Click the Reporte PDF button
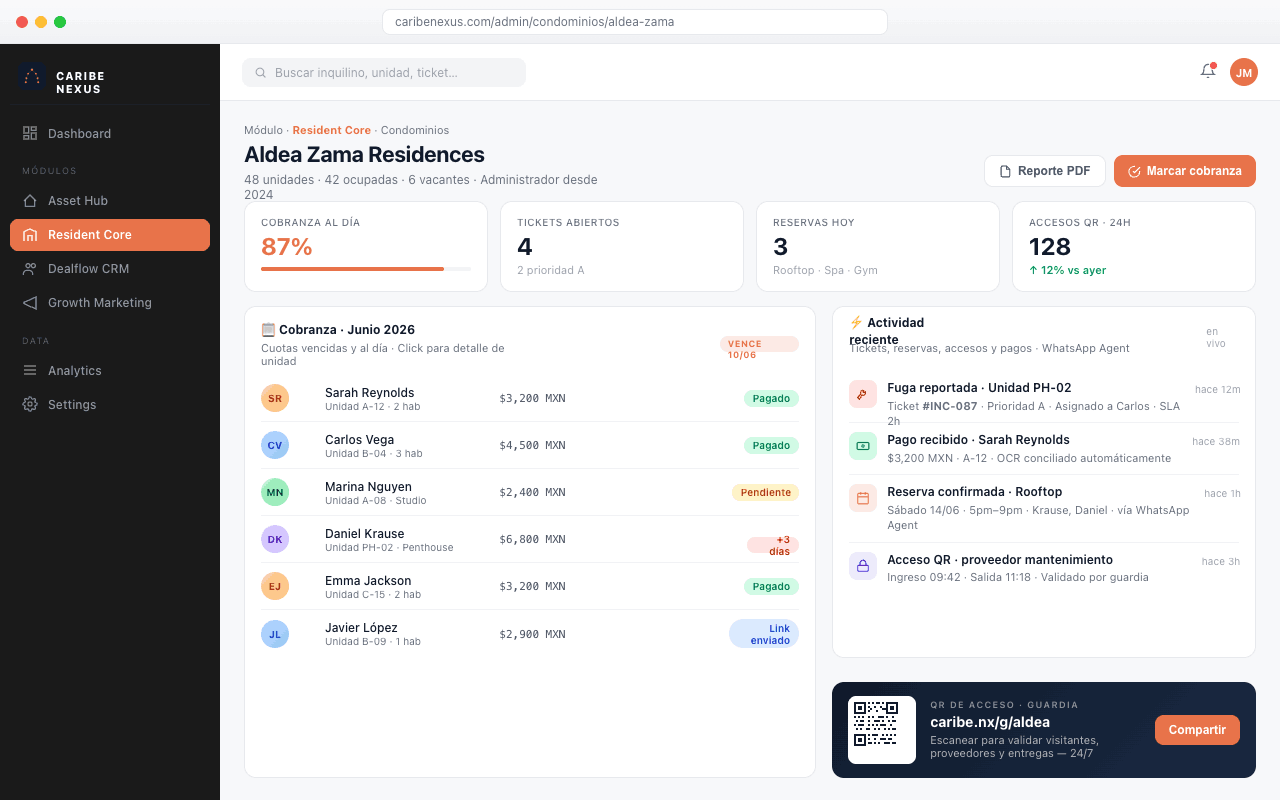 [1045, 171]
